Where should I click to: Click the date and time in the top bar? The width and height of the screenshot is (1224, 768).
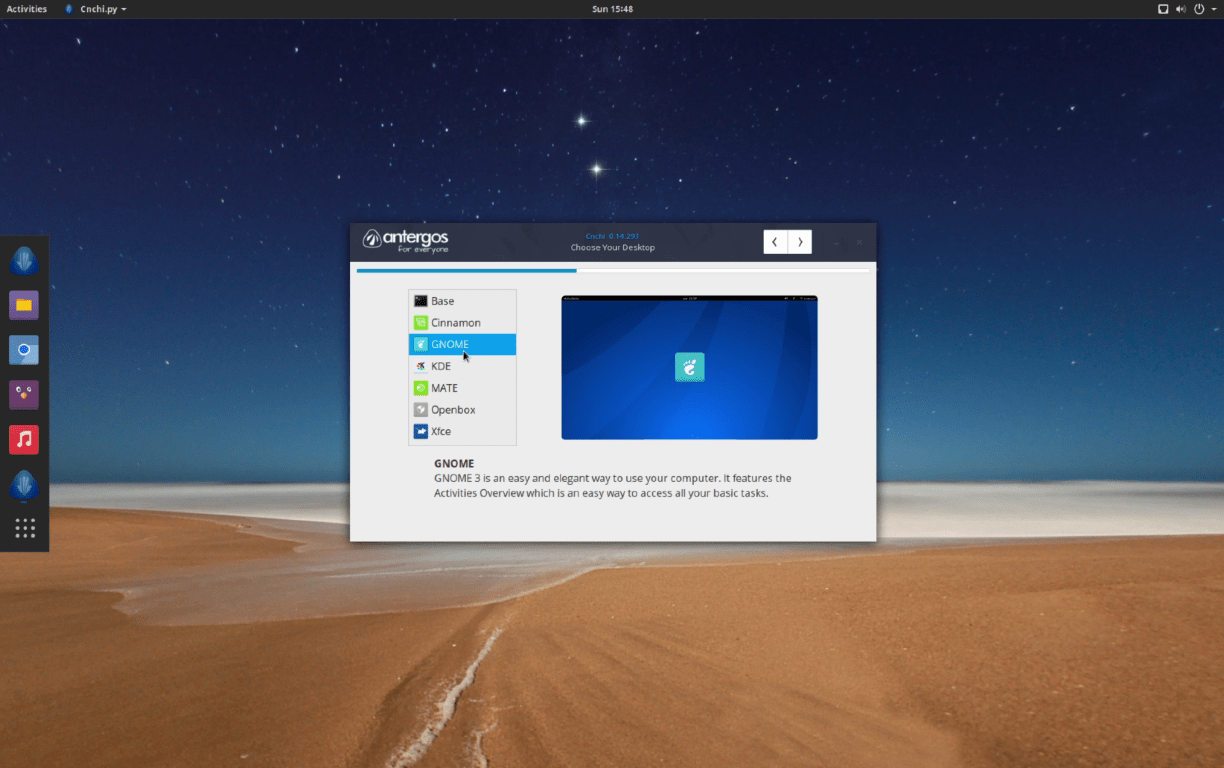(612, 9)
